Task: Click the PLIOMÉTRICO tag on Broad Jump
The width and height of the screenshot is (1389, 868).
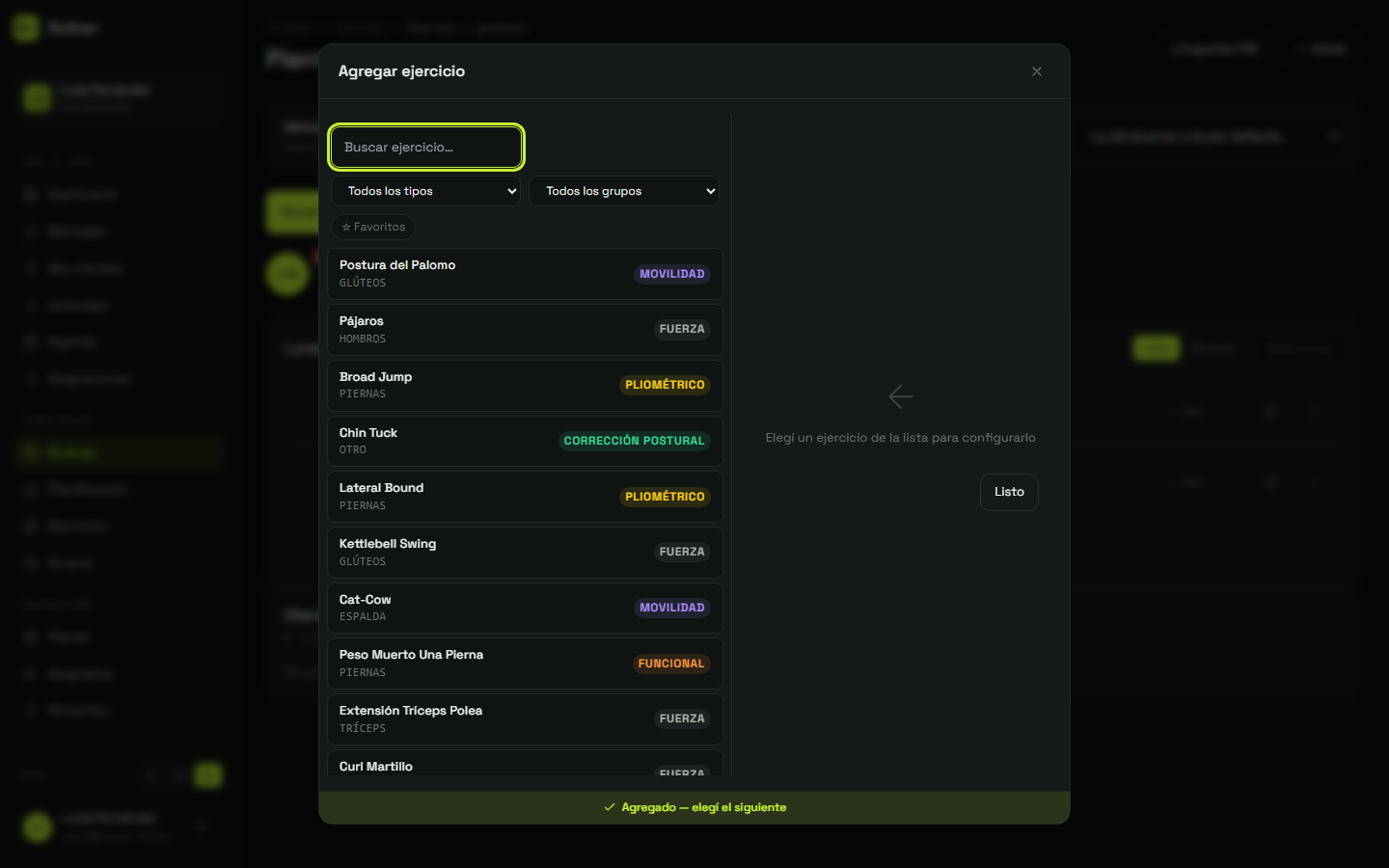Action: 665,385
